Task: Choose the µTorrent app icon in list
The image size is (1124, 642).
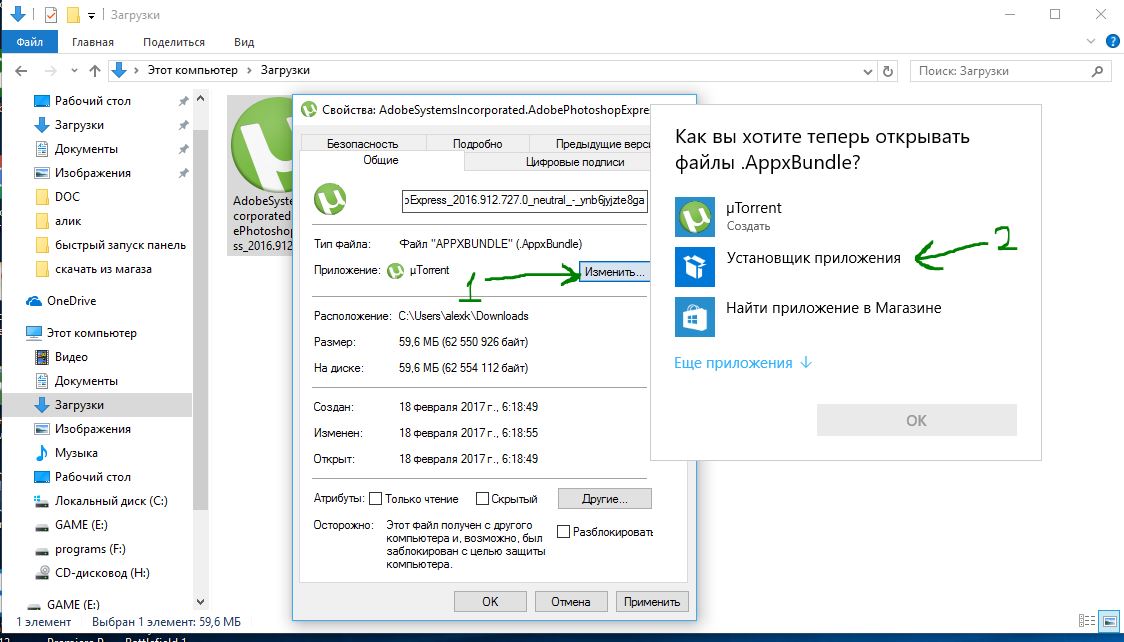Action: coord(695,217)
